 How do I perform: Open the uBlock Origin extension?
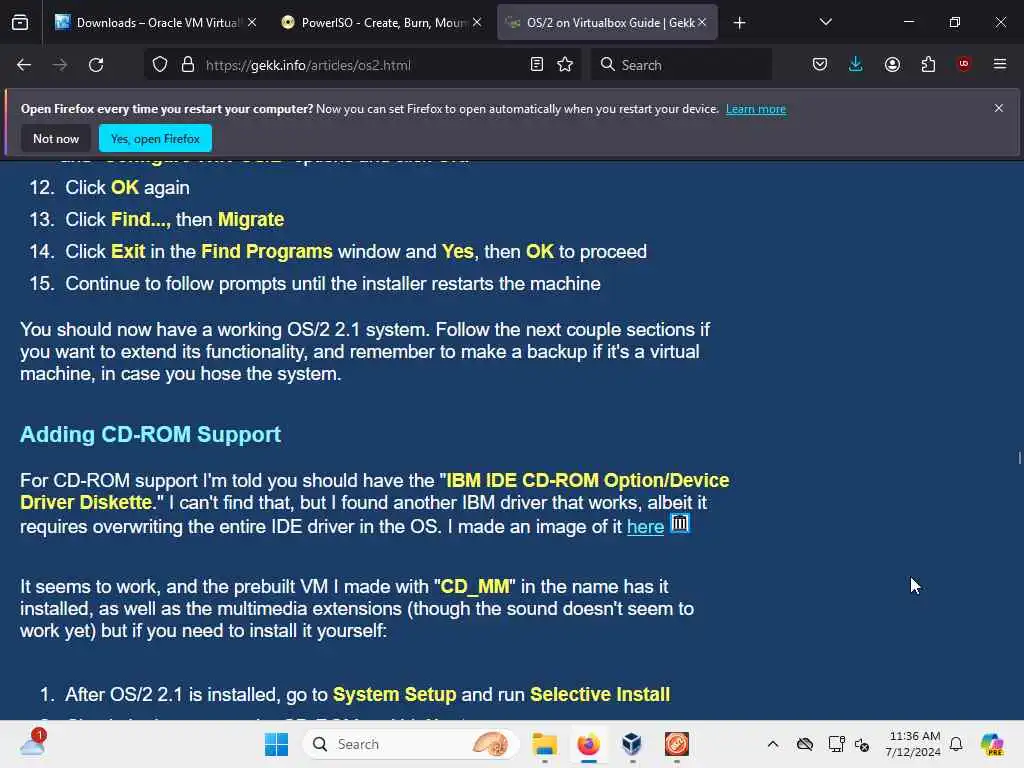963,64
